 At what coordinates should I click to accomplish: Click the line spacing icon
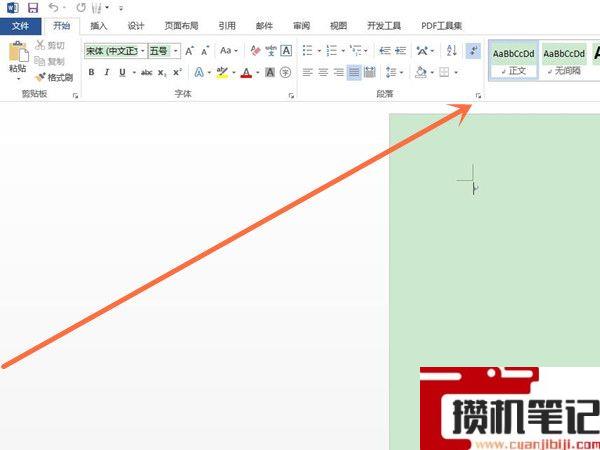point(391,72)
